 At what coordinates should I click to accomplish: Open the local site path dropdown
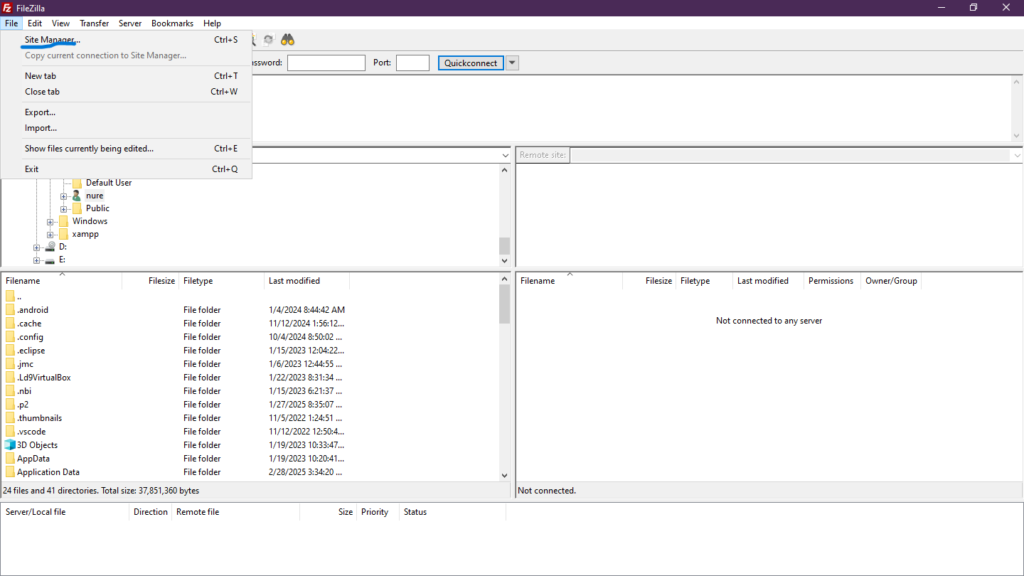[x=505, y=155]
